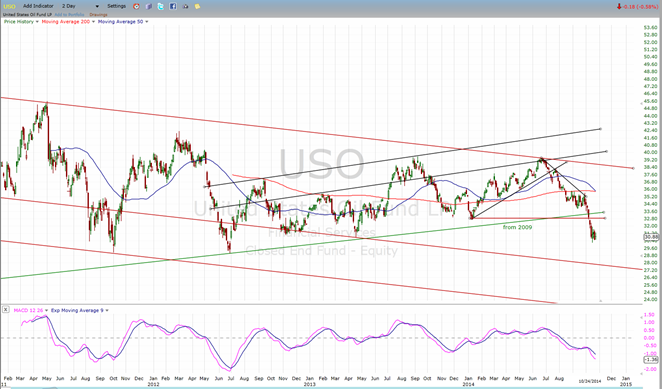662x389 pixels.
Task: Click the -0.18 (-0.58%) price change text
Action: [x=640, y=6]
